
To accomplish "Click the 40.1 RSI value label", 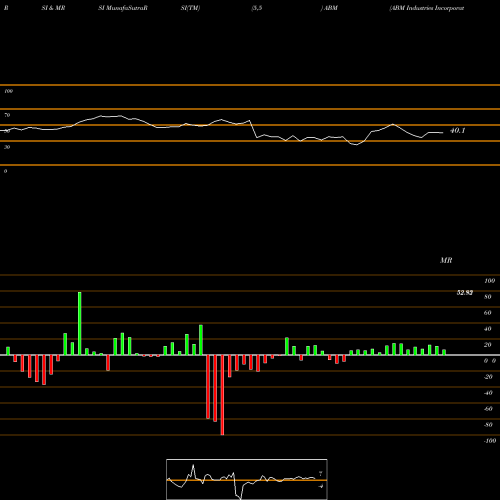I will (x=457, y=131).
